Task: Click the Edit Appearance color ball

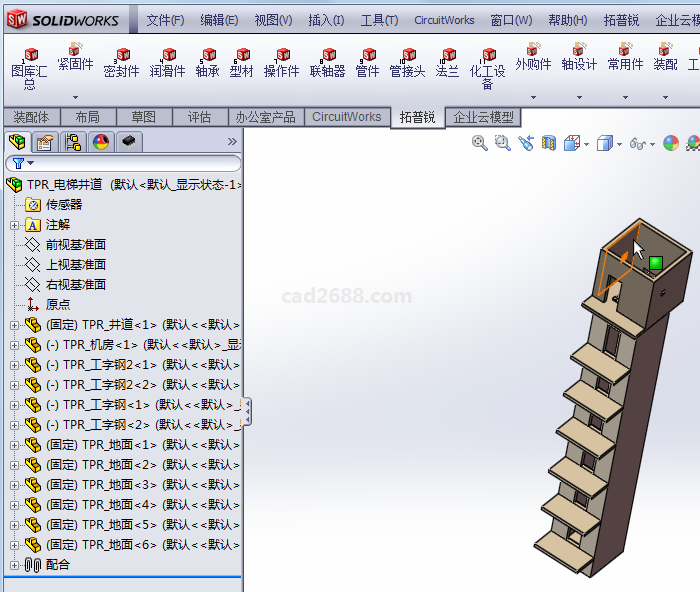Action: 671,144
